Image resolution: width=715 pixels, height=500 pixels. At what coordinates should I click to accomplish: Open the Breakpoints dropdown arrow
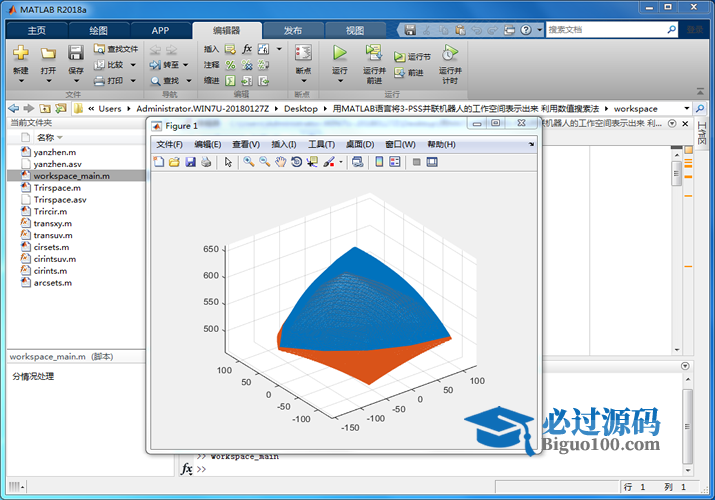[304, 81]
